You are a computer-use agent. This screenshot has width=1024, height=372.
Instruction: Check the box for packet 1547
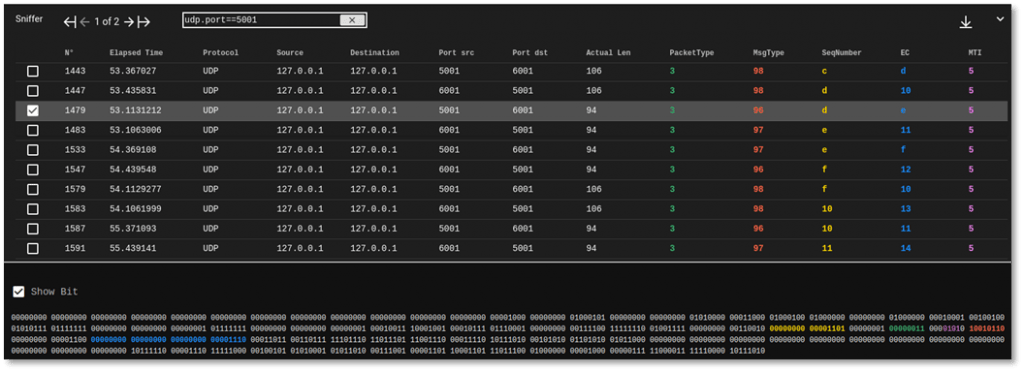tap(33, 170)
